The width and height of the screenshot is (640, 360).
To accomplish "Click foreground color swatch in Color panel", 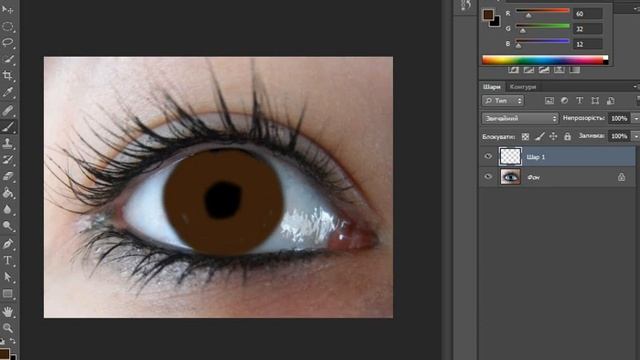I will coord(488,14).
